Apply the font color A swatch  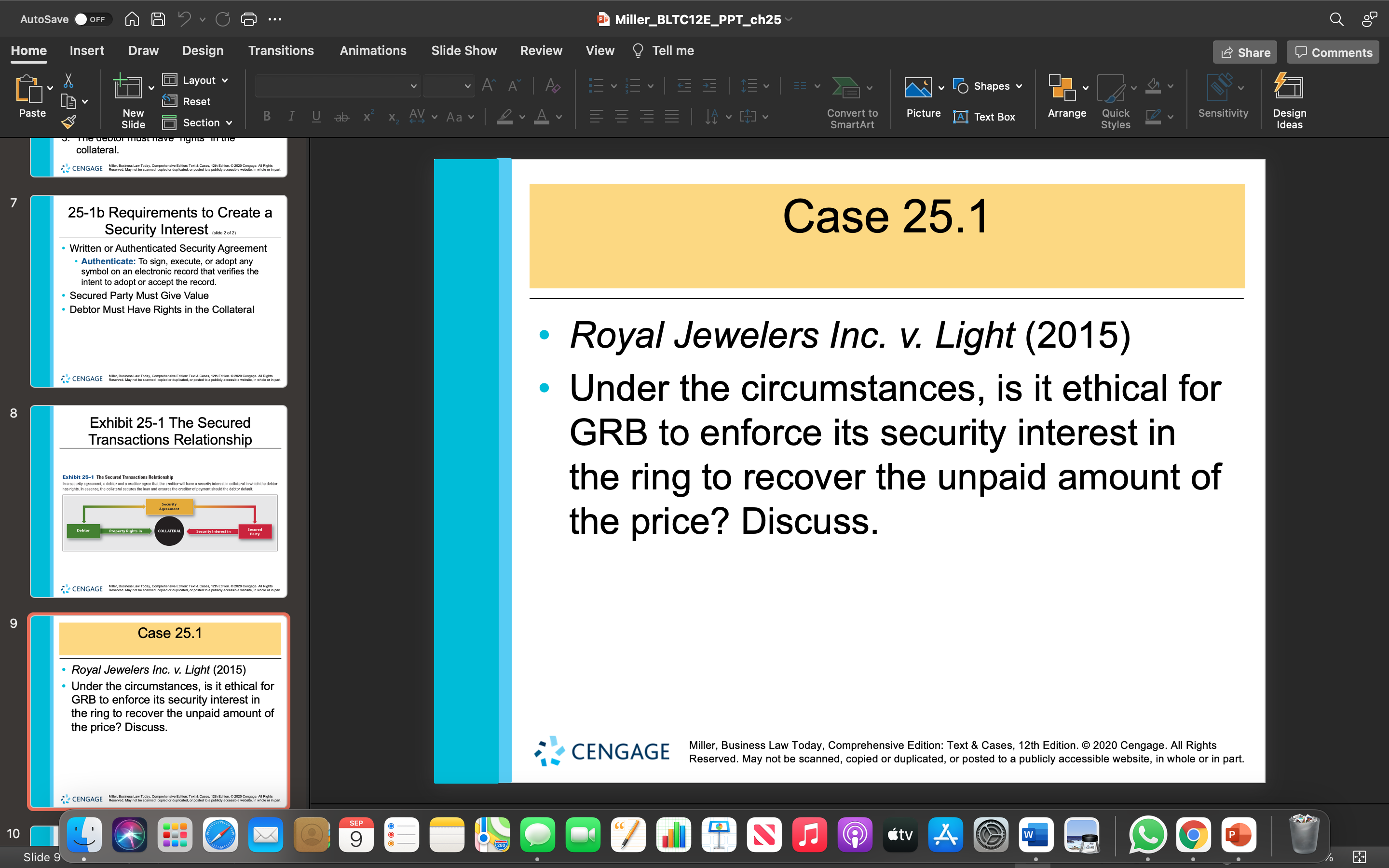click(x=541, y=117)
